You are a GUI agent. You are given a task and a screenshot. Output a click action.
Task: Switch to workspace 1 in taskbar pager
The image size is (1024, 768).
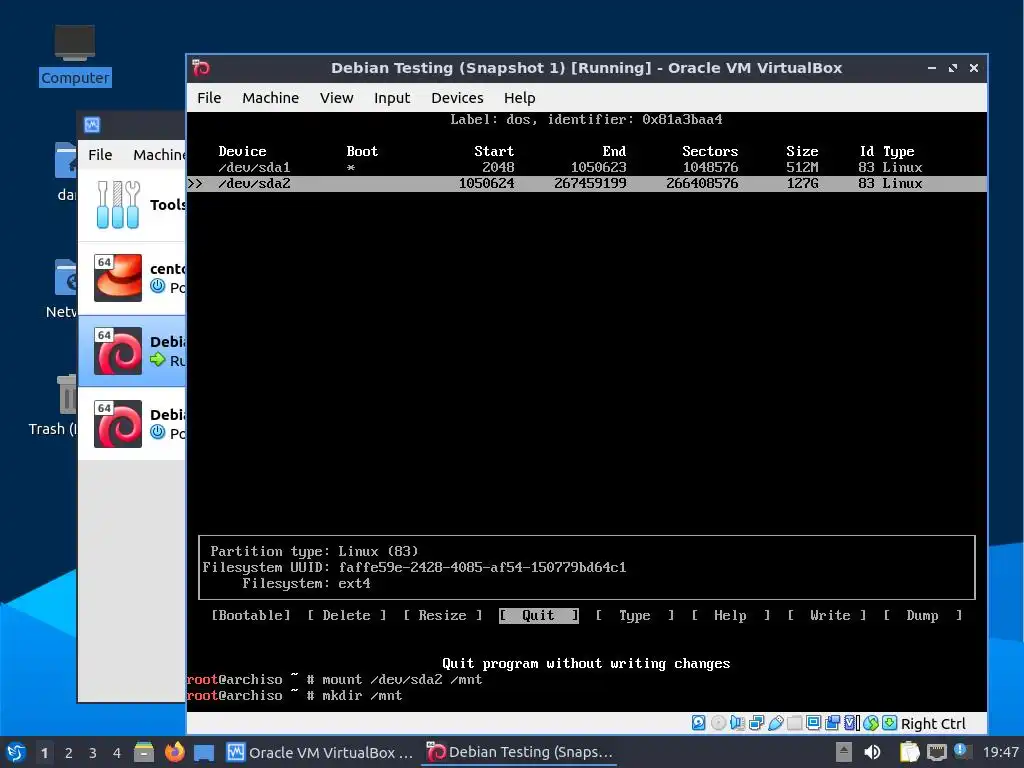pos(44,752)
